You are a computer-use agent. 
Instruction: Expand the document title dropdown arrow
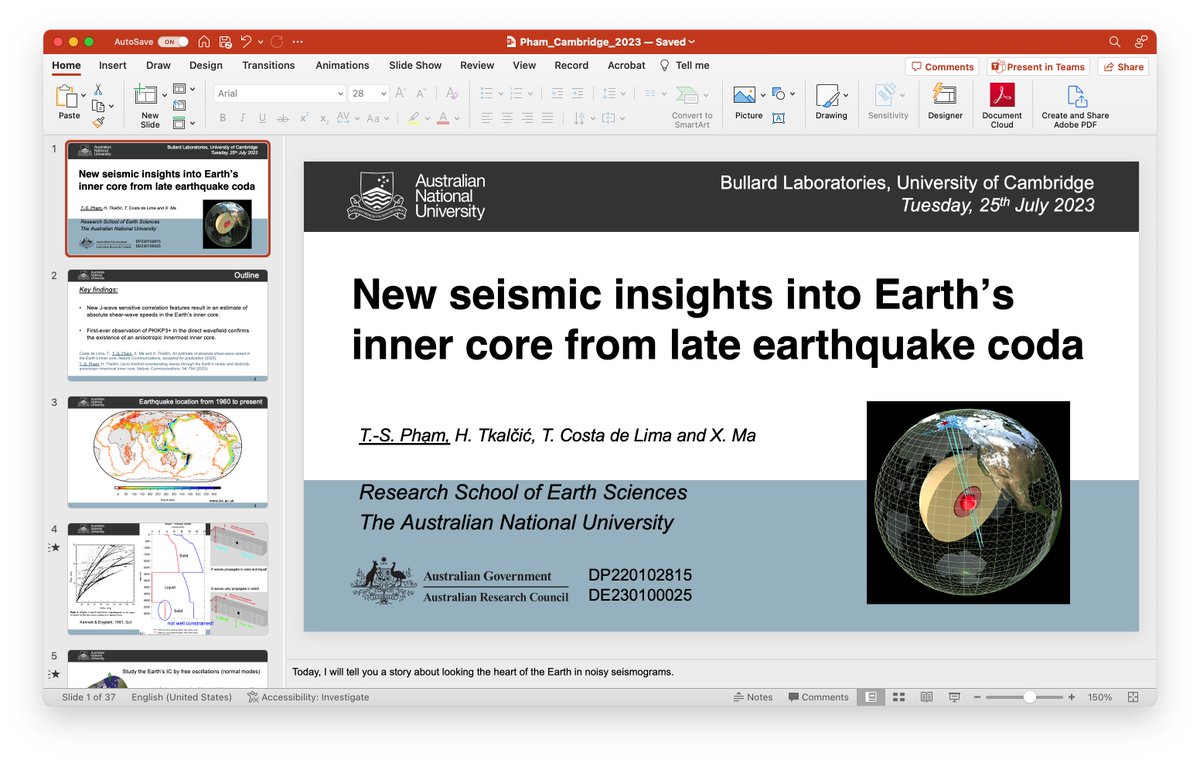tap(692, 42)
